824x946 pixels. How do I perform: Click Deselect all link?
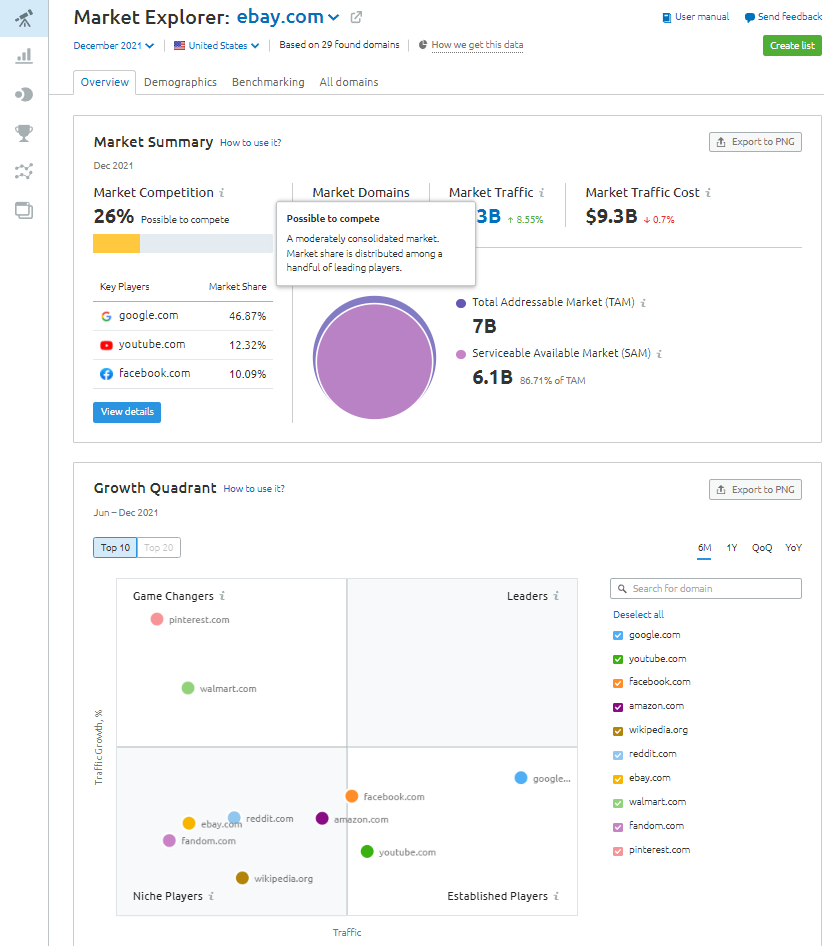point(638,615)
